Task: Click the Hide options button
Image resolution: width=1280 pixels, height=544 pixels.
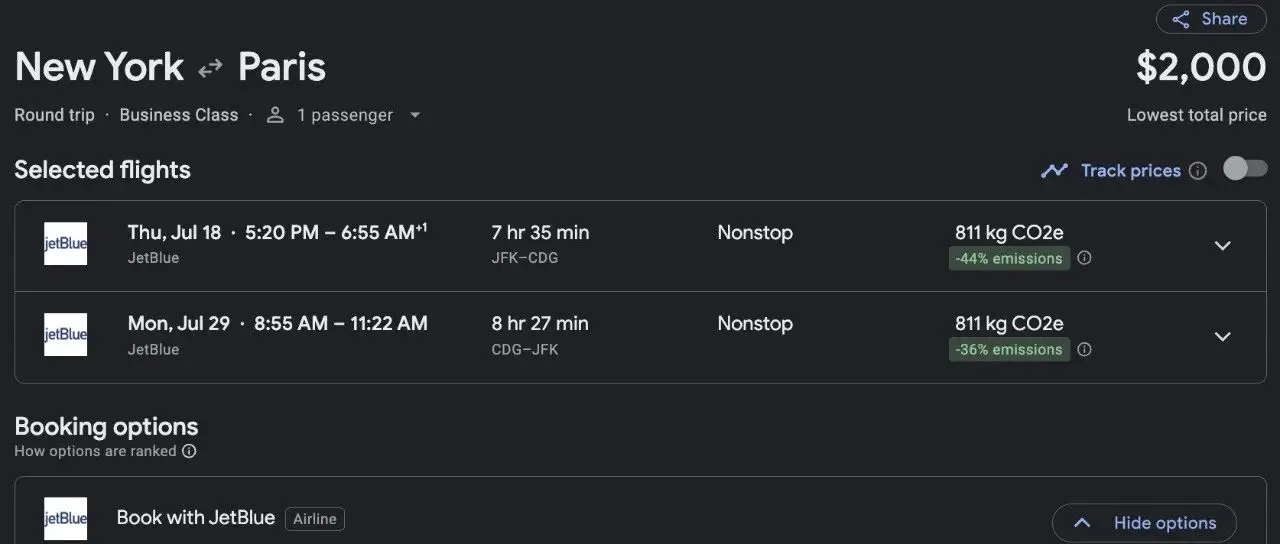Action: [1144, 522]
